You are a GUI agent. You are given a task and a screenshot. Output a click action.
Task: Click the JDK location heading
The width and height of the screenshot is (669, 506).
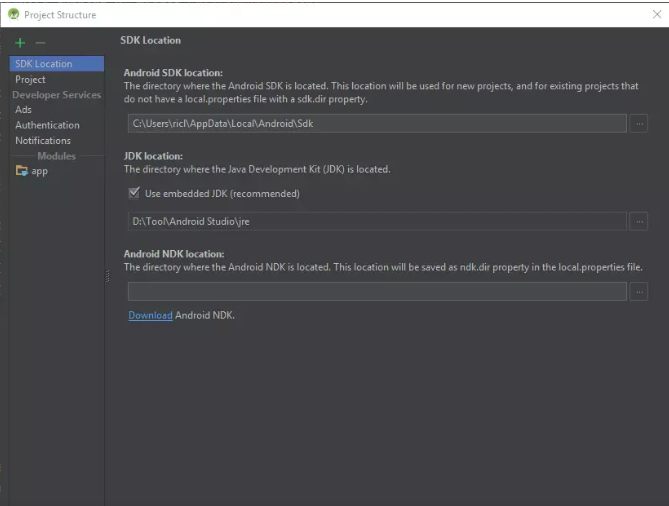tap(153, 156)
